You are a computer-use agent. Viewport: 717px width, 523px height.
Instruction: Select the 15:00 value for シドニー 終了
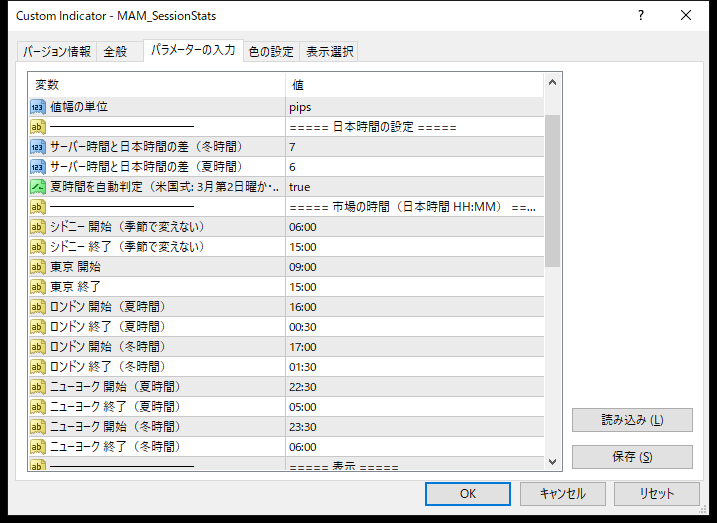(x=415, y=247)
